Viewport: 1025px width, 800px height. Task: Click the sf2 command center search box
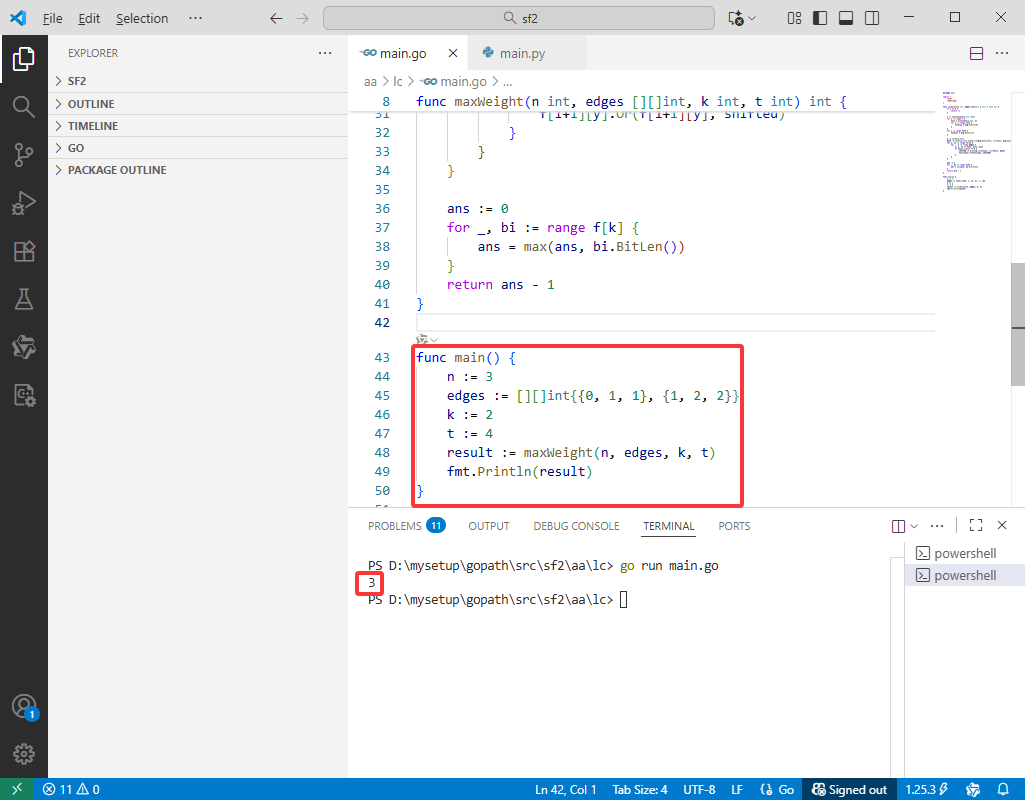tap(519, 18)
